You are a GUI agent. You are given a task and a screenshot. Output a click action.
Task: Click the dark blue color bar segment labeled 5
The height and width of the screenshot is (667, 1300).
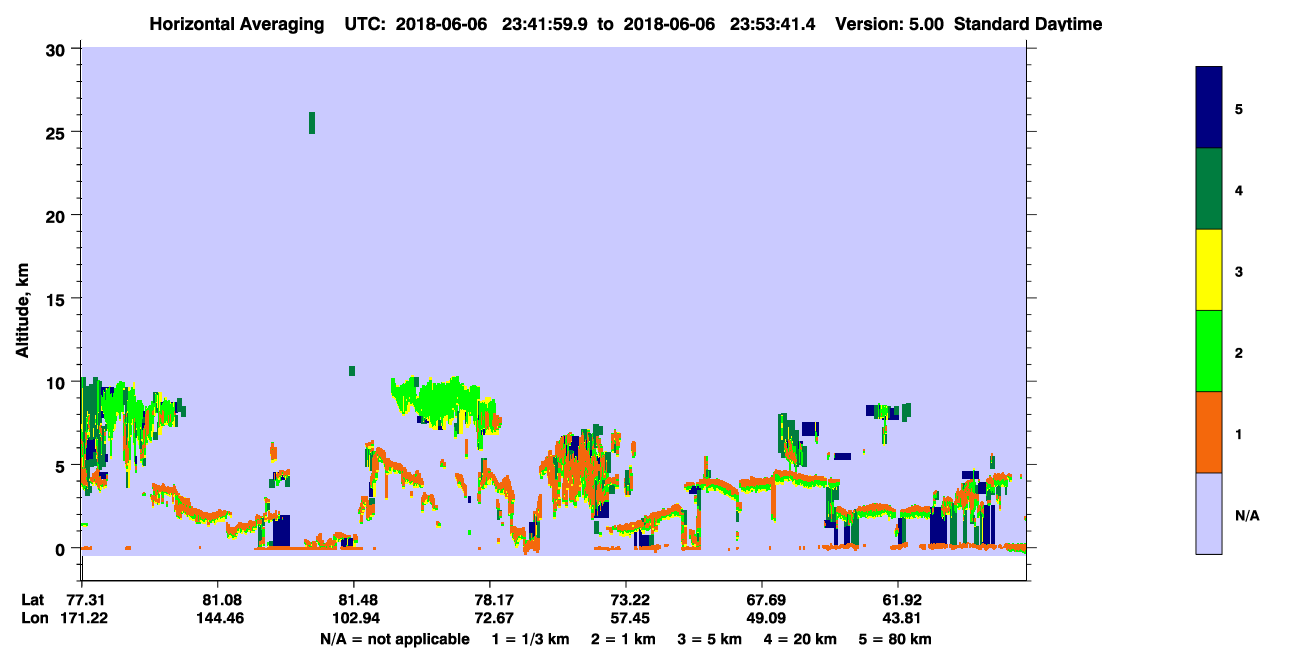coord(1209,107)
